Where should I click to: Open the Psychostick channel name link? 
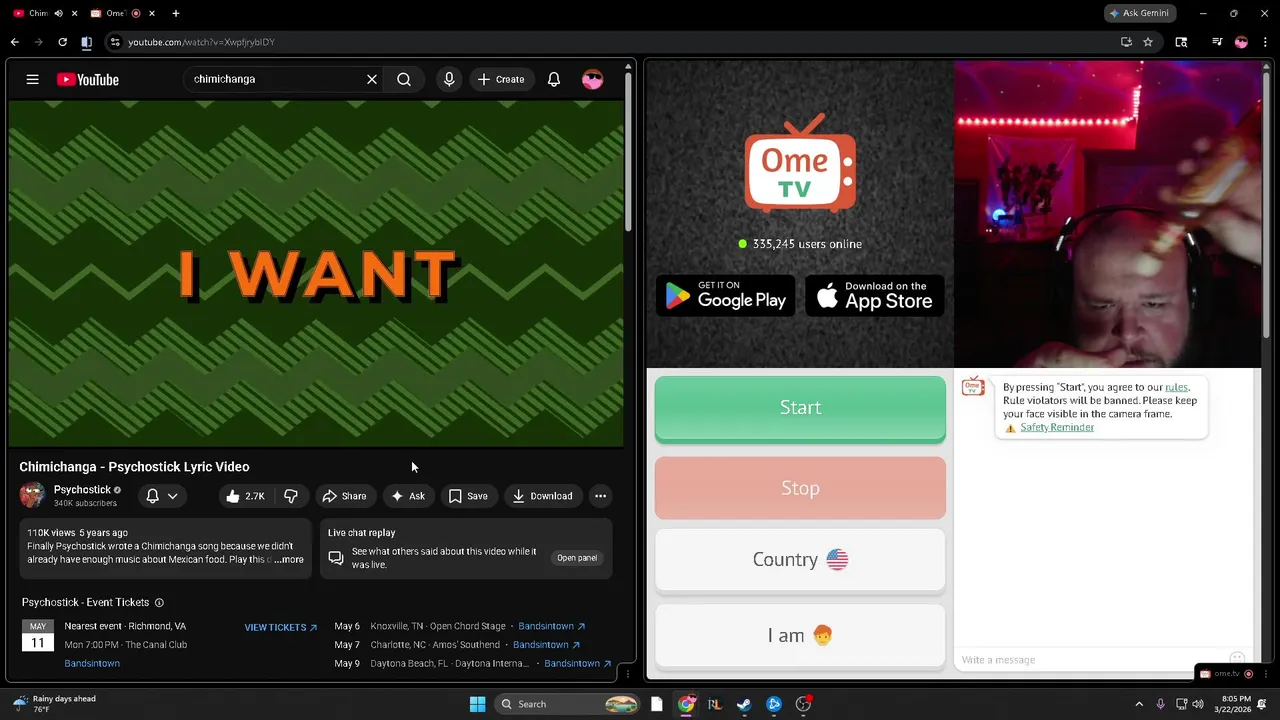[82, 489]
